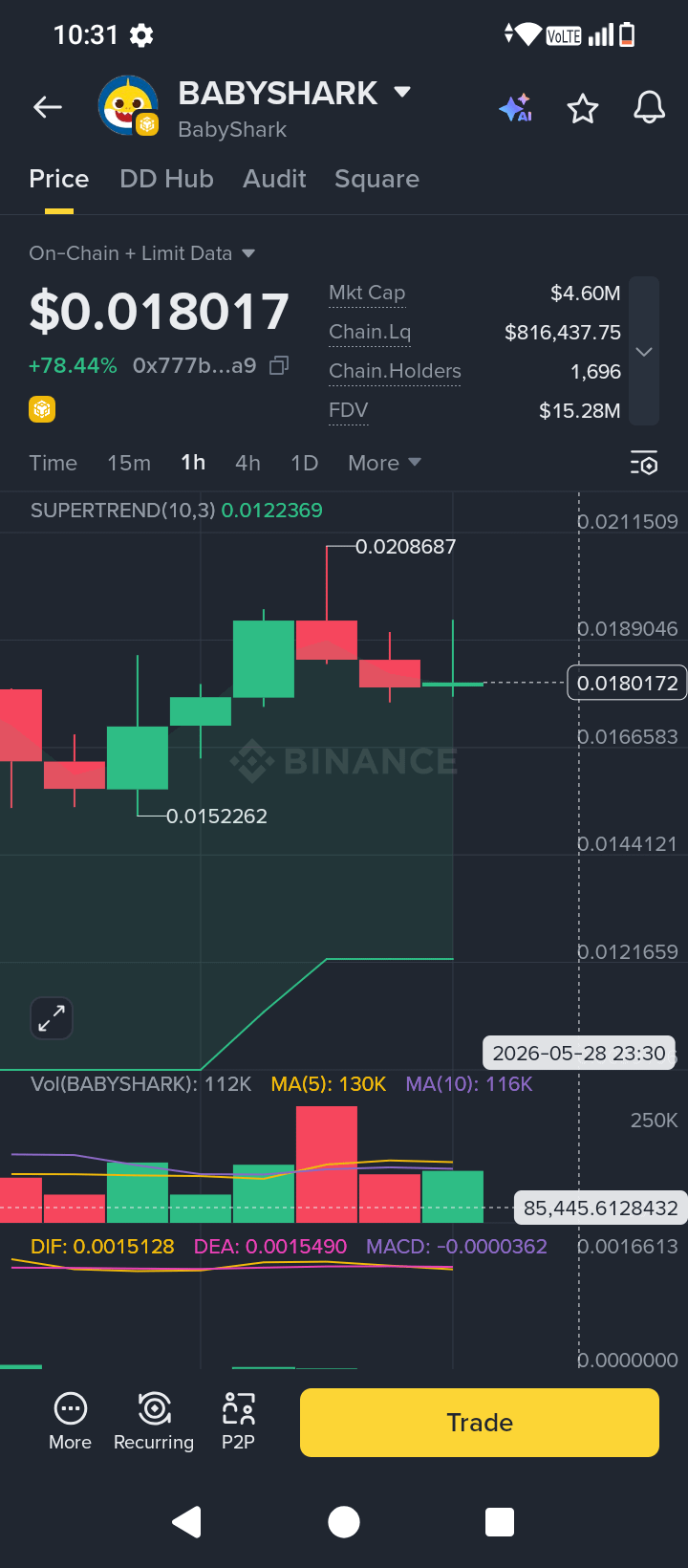Select the 1D interval
The height and width of the screenshot is (1568, 688).
click(x=304, y=463)
